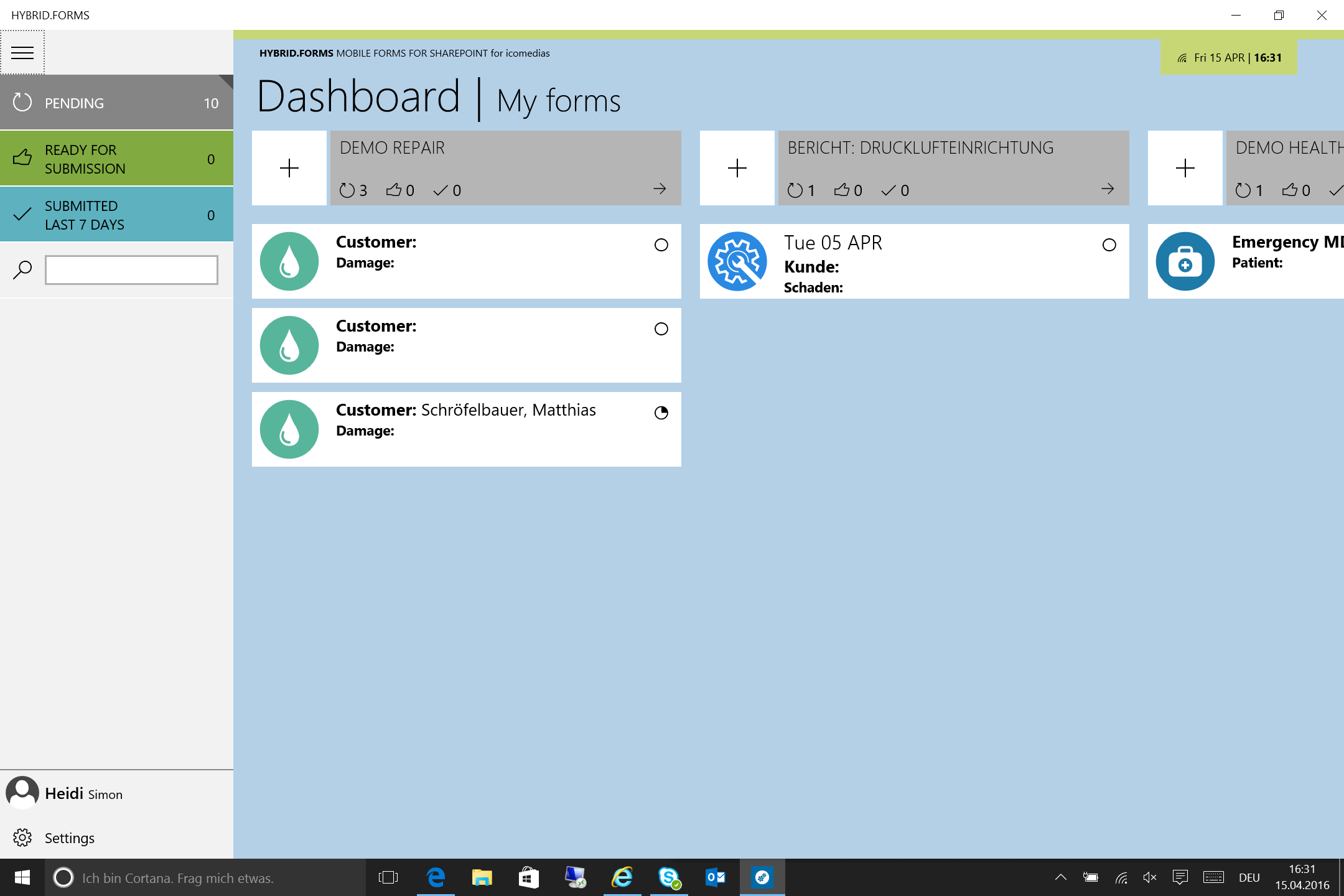Viewport: 1344px width, 896px height.
Task: Open the hamburger navigation menu
Action: (22, 52)
